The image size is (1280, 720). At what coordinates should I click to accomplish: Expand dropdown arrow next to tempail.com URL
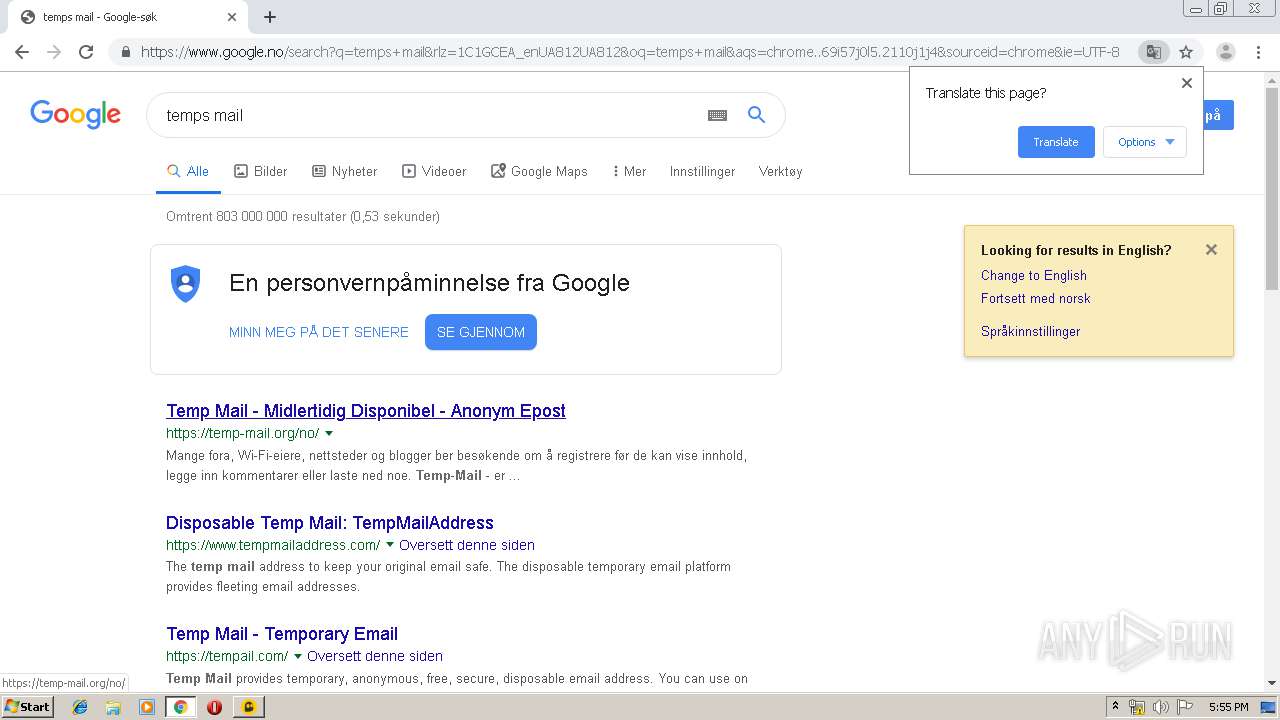tap(298, 657)
